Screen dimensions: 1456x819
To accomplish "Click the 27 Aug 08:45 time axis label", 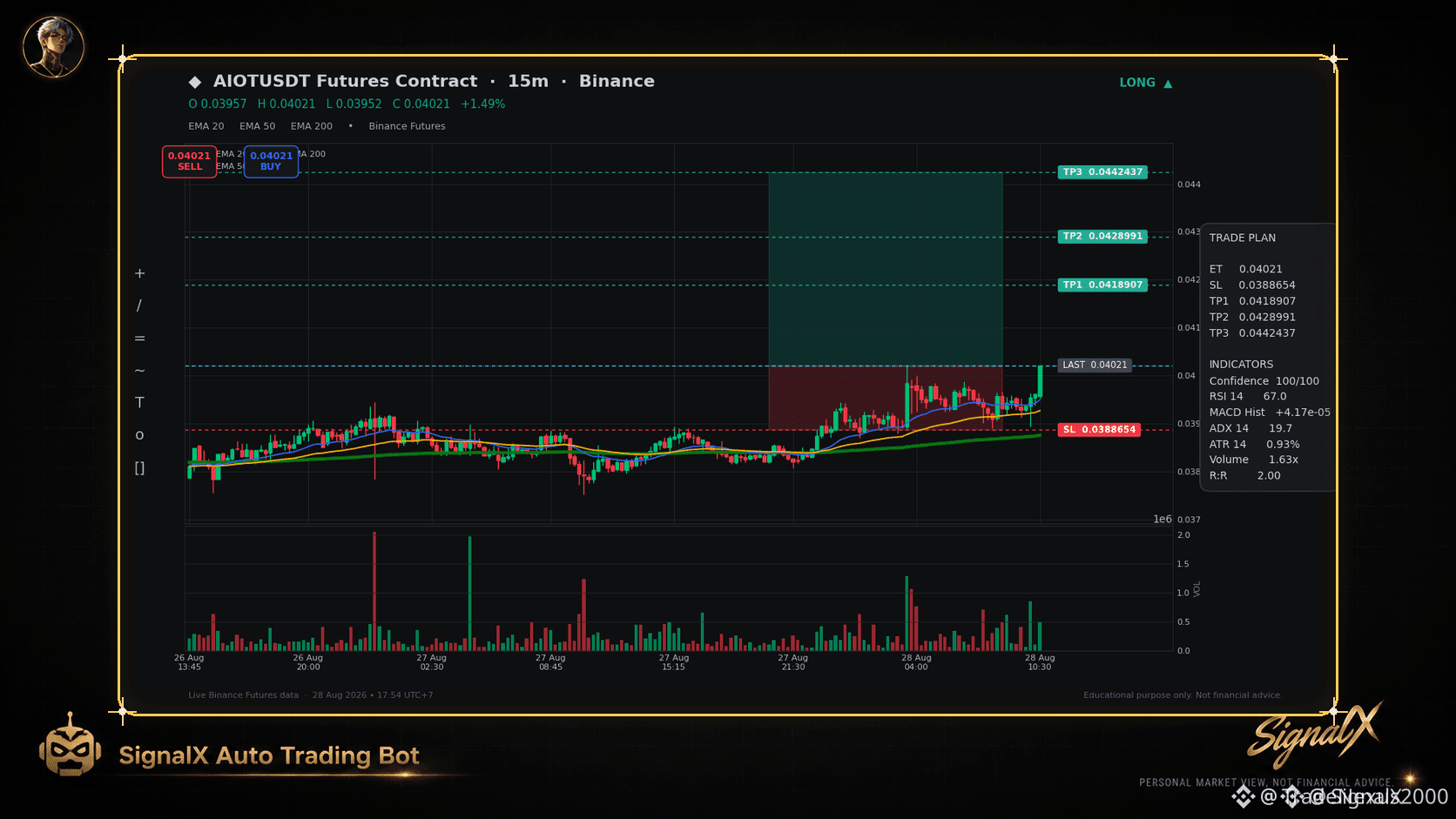I will click(x=550, y=662).
